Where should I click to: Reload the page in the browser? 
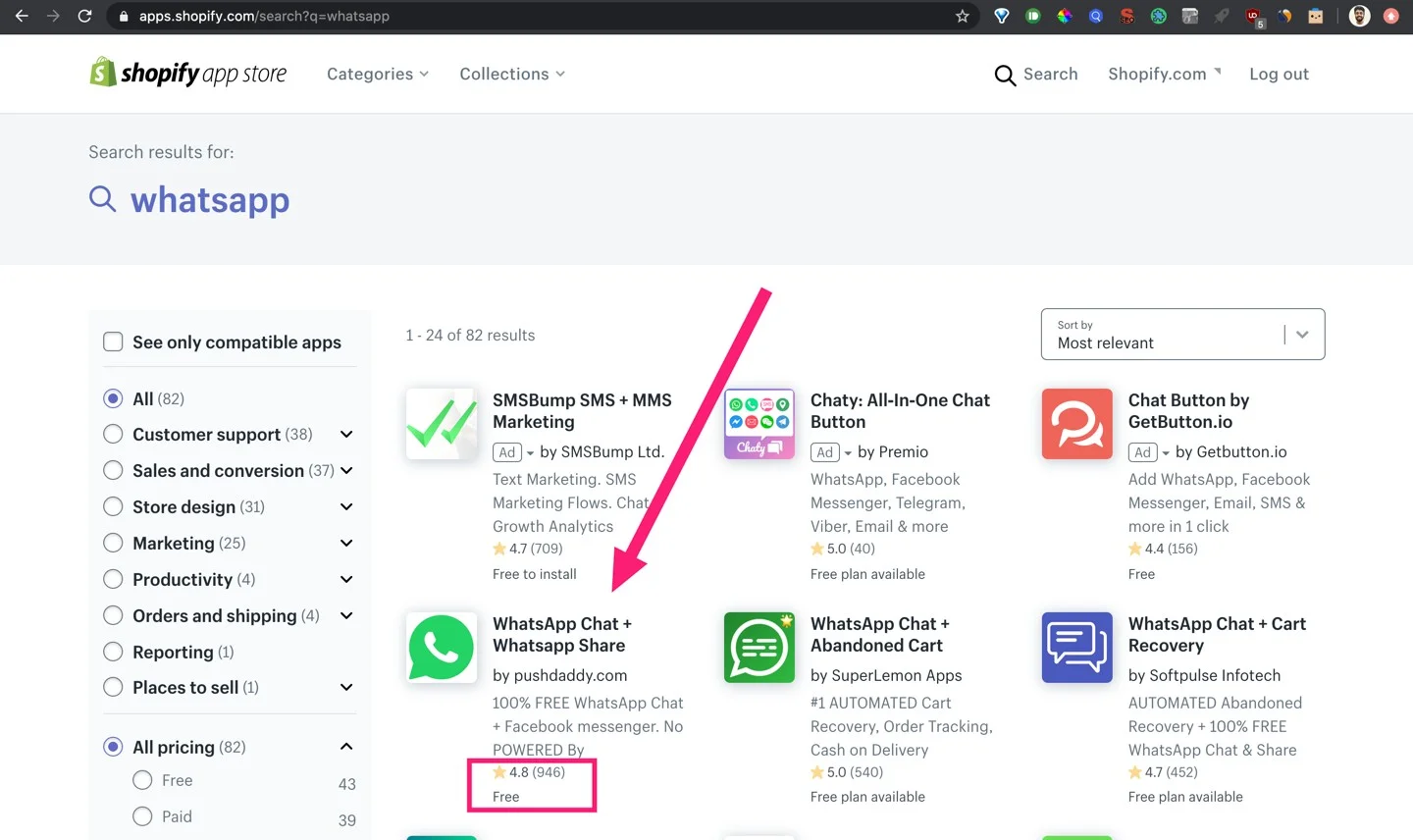pos(84,17)
